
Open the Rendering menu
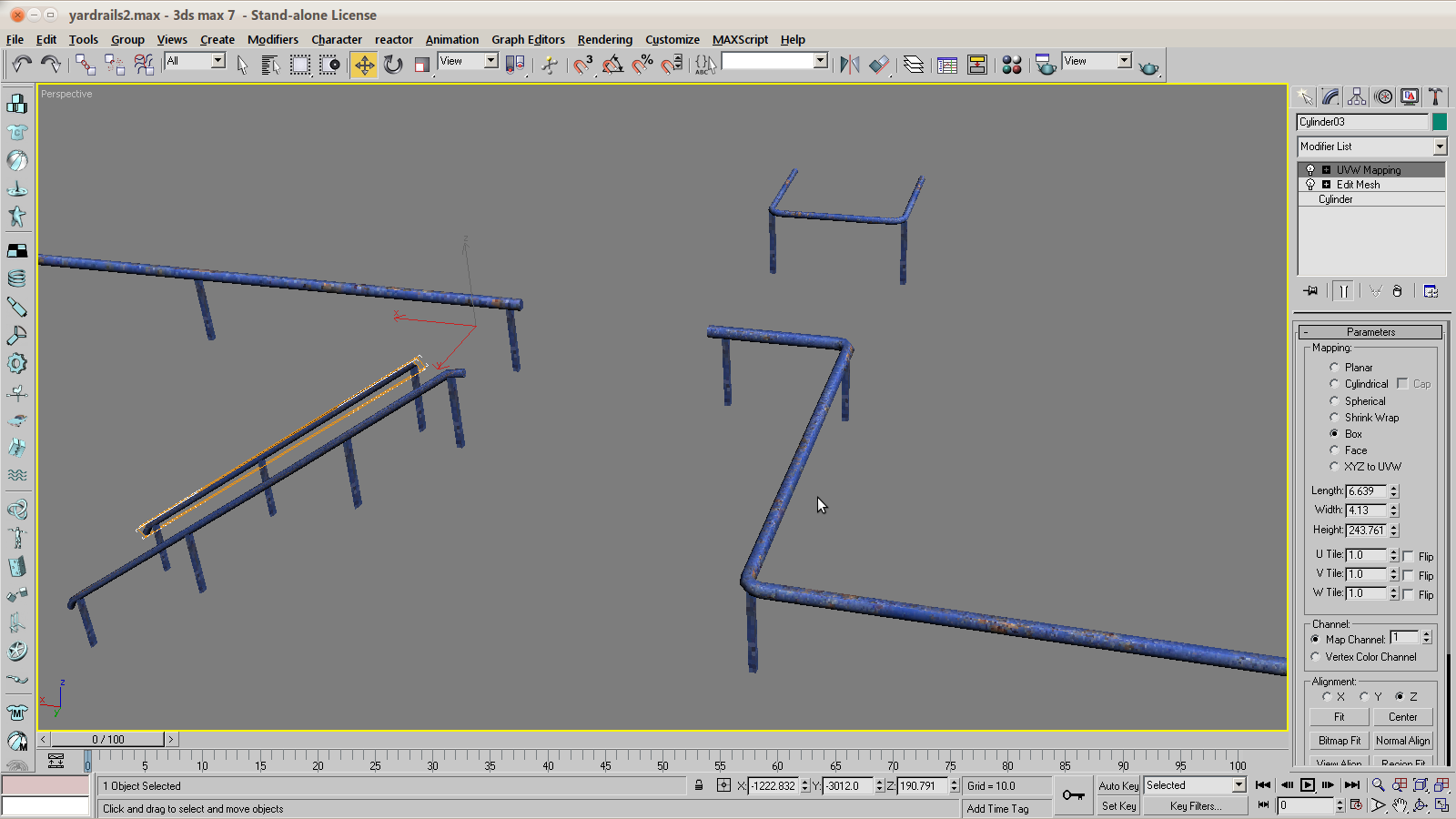(x=604, y=39)
